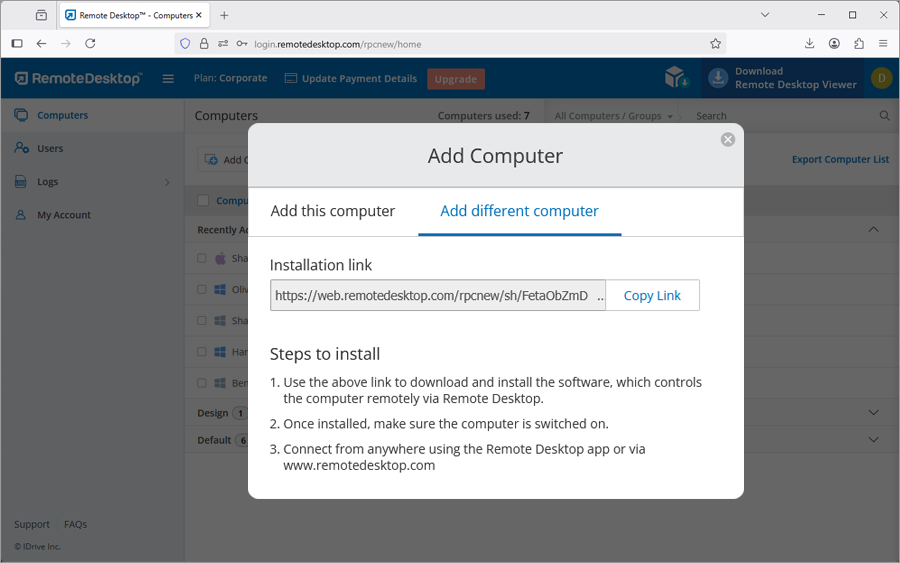This screenshot has height=563, width=900.
Task: Close the Add Computer dialog
Action: [728, 140]
